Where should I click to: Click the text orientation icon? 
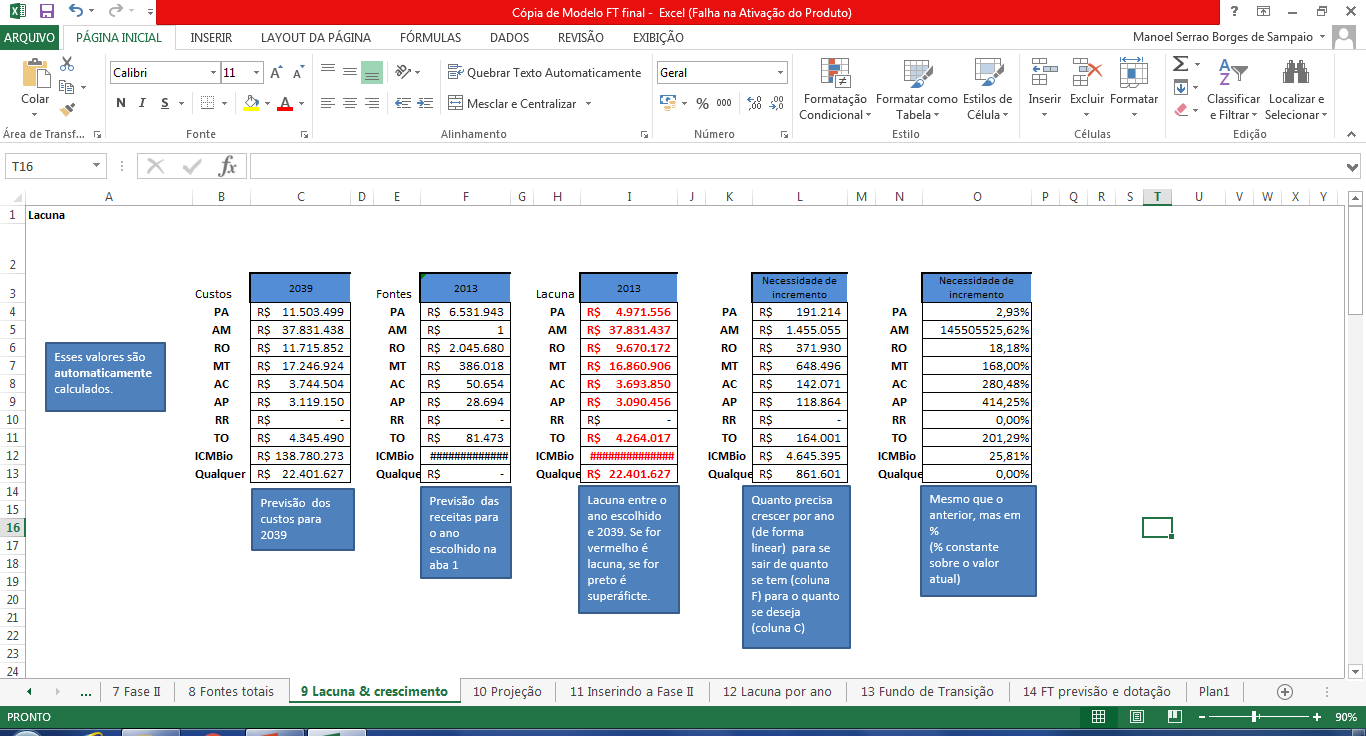403,72
